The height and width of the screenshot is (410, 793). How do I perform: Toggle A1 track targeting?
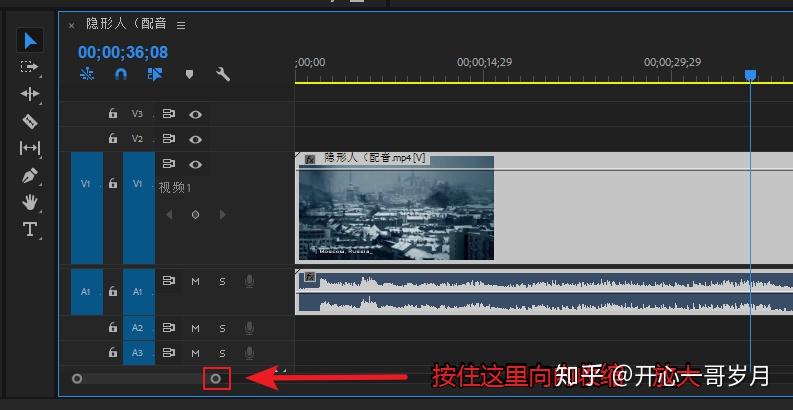click(x=139, y=292)
